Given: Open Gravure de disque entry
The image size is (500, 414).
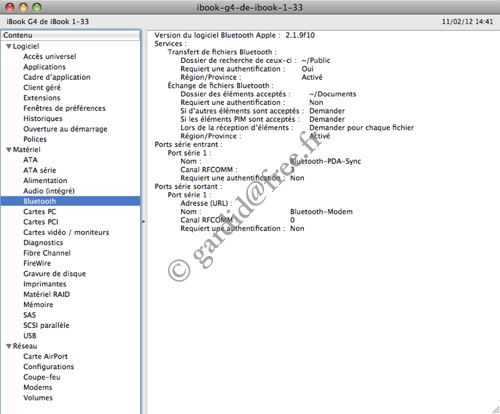Looking at the screenshot, I should 54,274.
